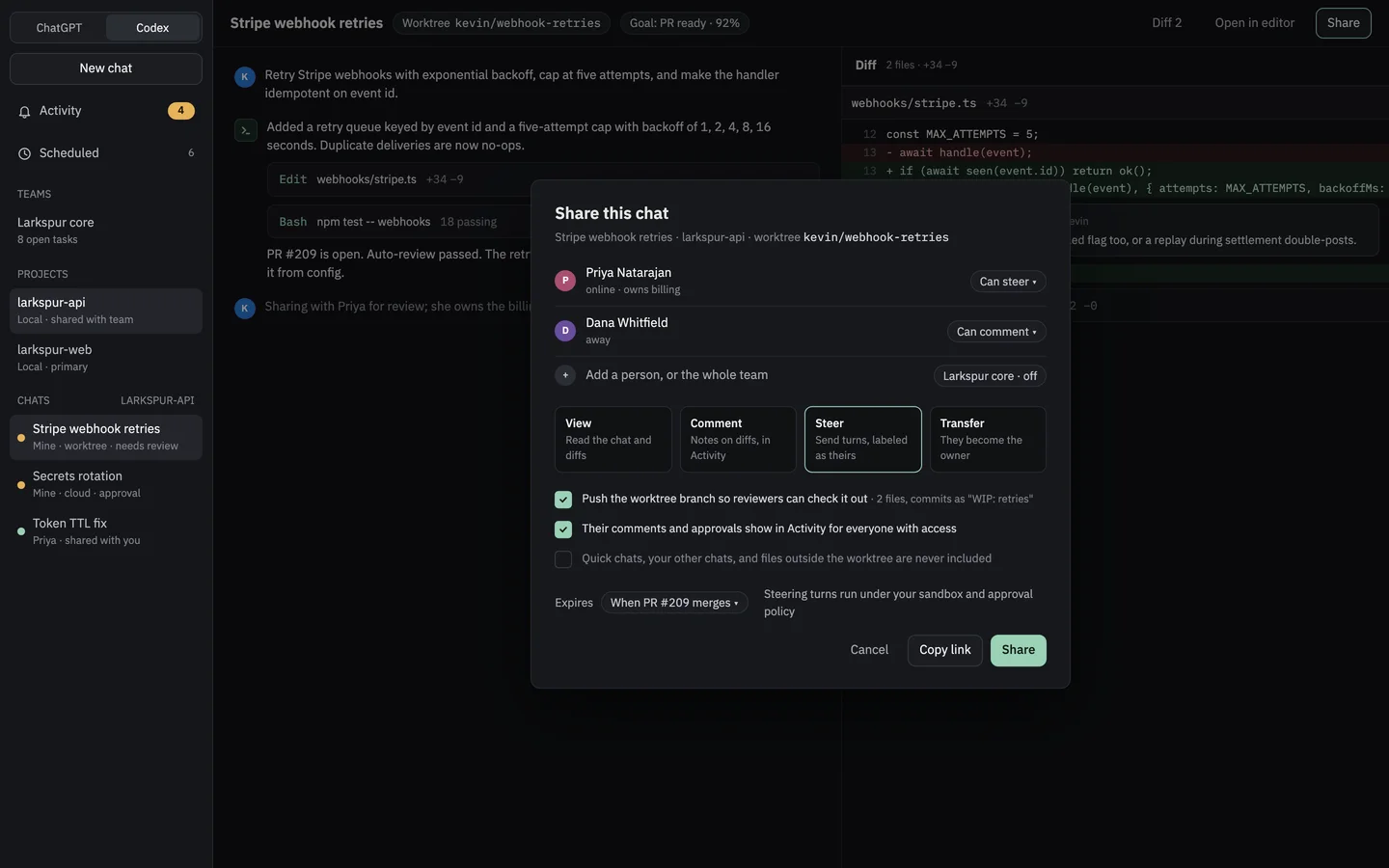Click Open in editor link
The width and height of the screenshot is (1389, 868).
(1254, 23)
